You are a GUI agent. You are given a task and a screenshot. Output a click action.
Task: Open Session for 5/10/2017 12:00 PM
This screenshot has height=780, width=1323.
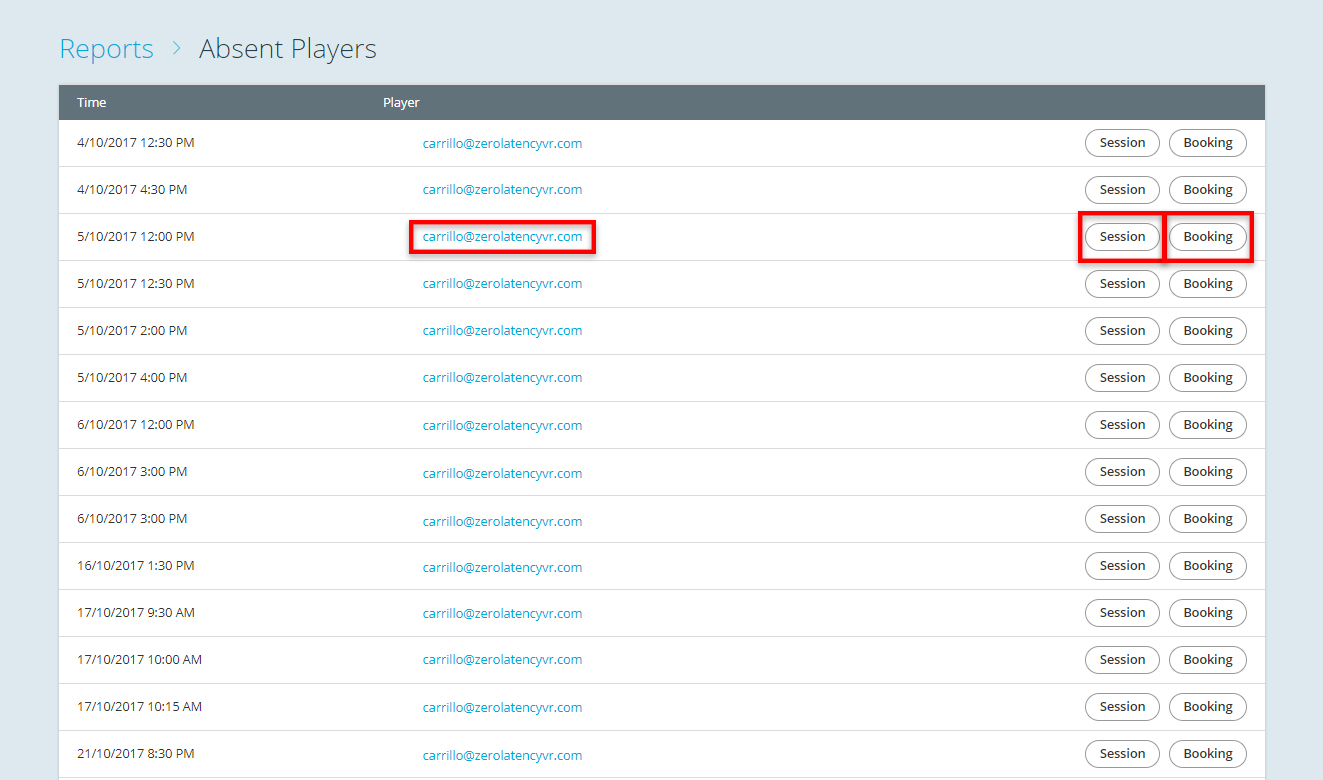pos(1122,237)
